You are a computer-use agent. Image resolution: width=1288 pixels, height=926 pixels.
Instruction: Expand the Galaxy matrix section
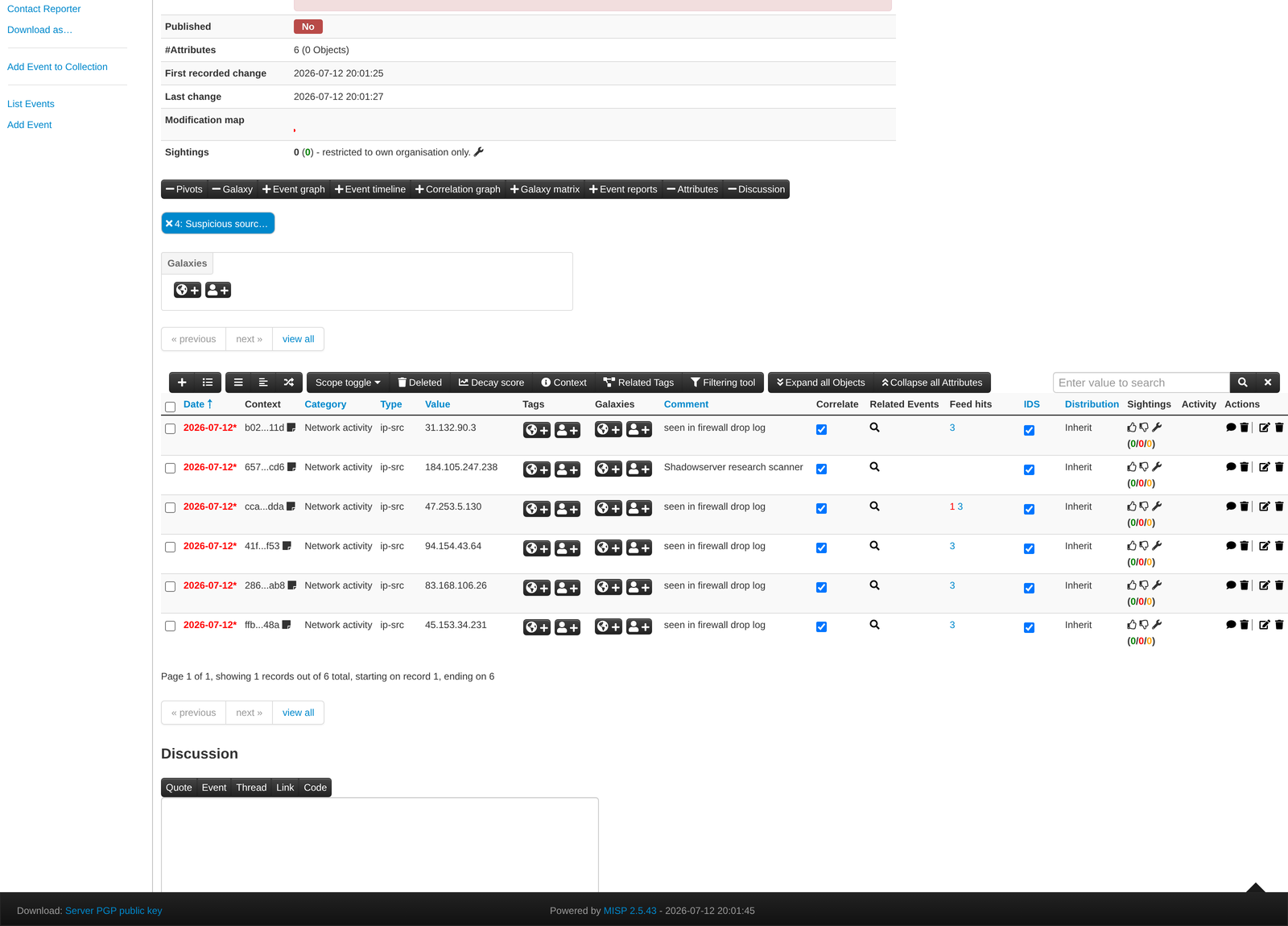pyautogui.click(x=545, y=189)
